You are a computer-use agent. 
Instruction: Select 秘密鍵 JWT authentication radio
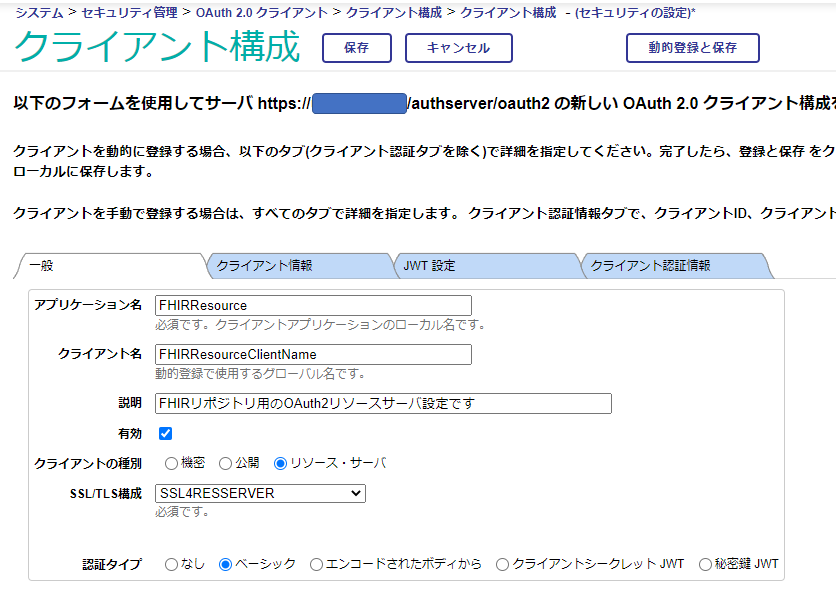[705, 564]
